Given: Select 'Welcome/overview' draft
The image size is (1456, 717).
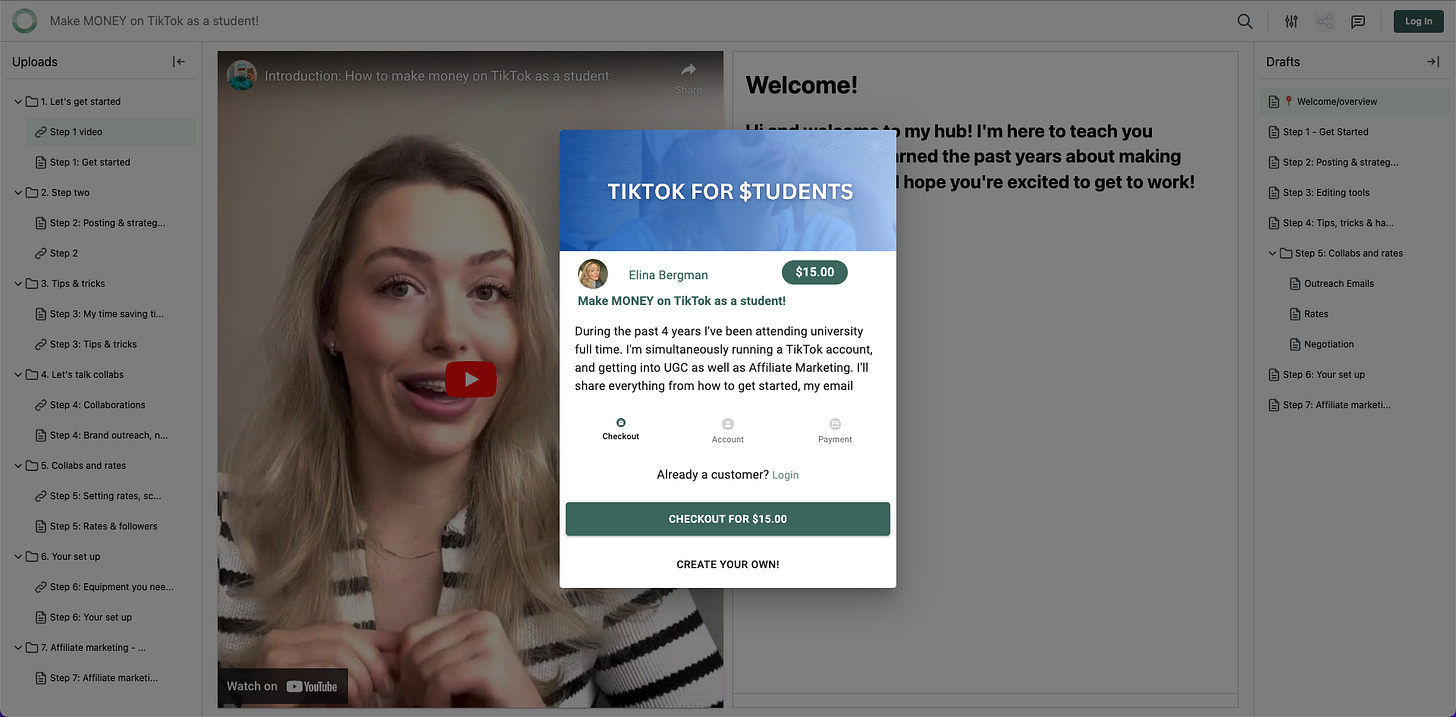Looking at the screenshot, I should tap(1355, 102).
